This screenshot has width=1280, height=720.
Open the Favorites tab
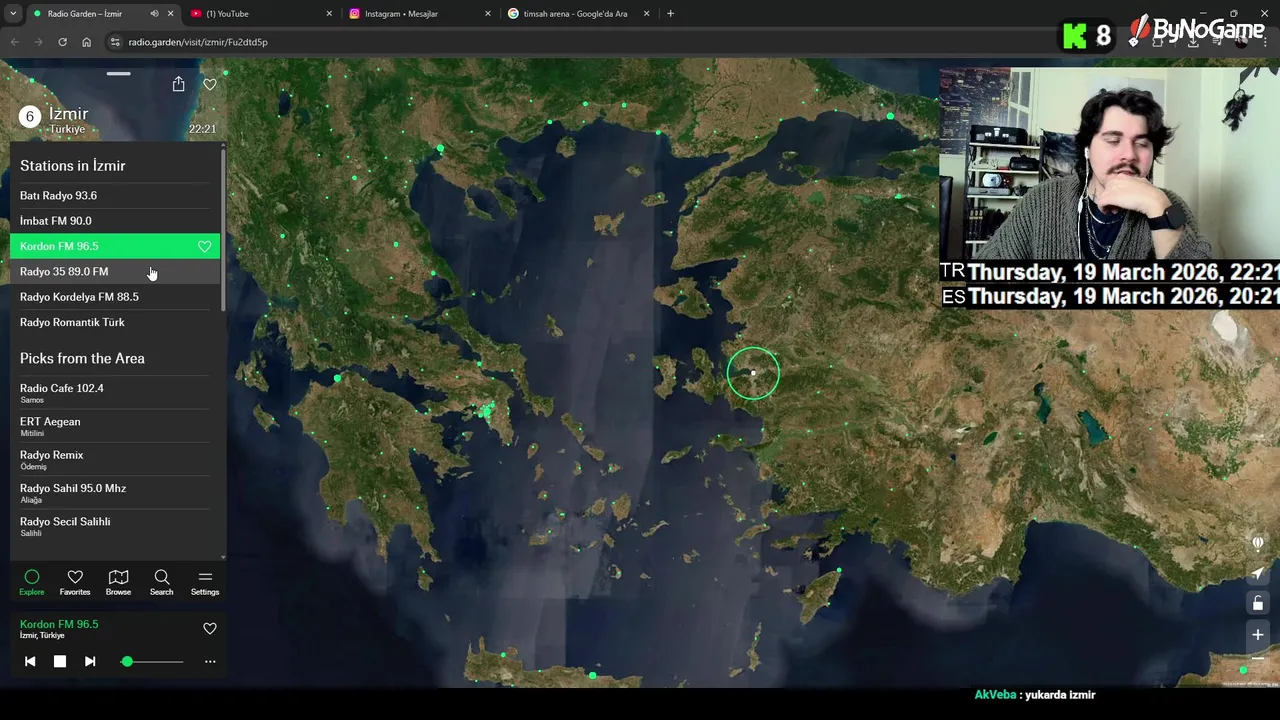[75, 582]
